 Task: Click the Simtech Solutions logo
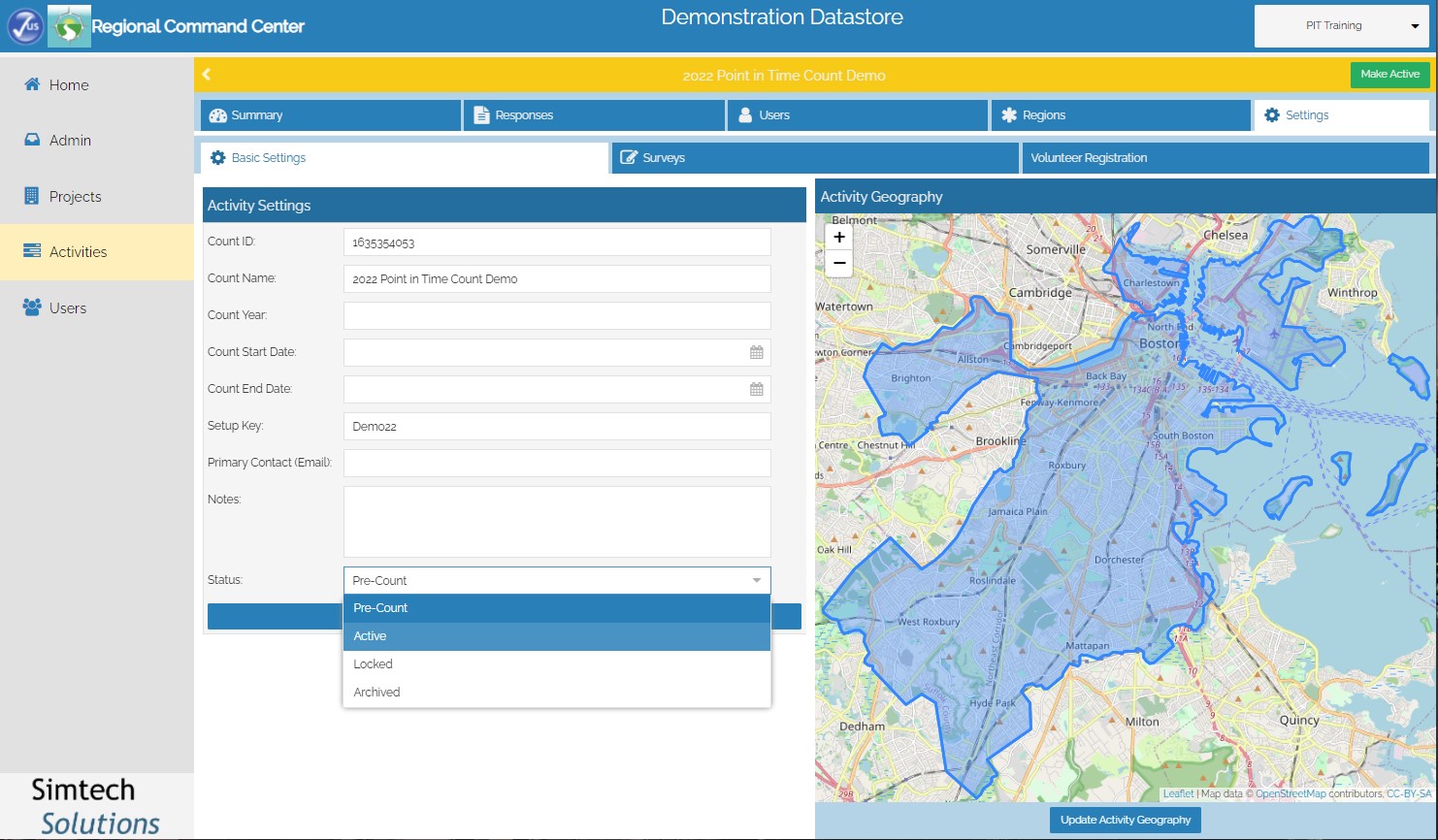96,806
